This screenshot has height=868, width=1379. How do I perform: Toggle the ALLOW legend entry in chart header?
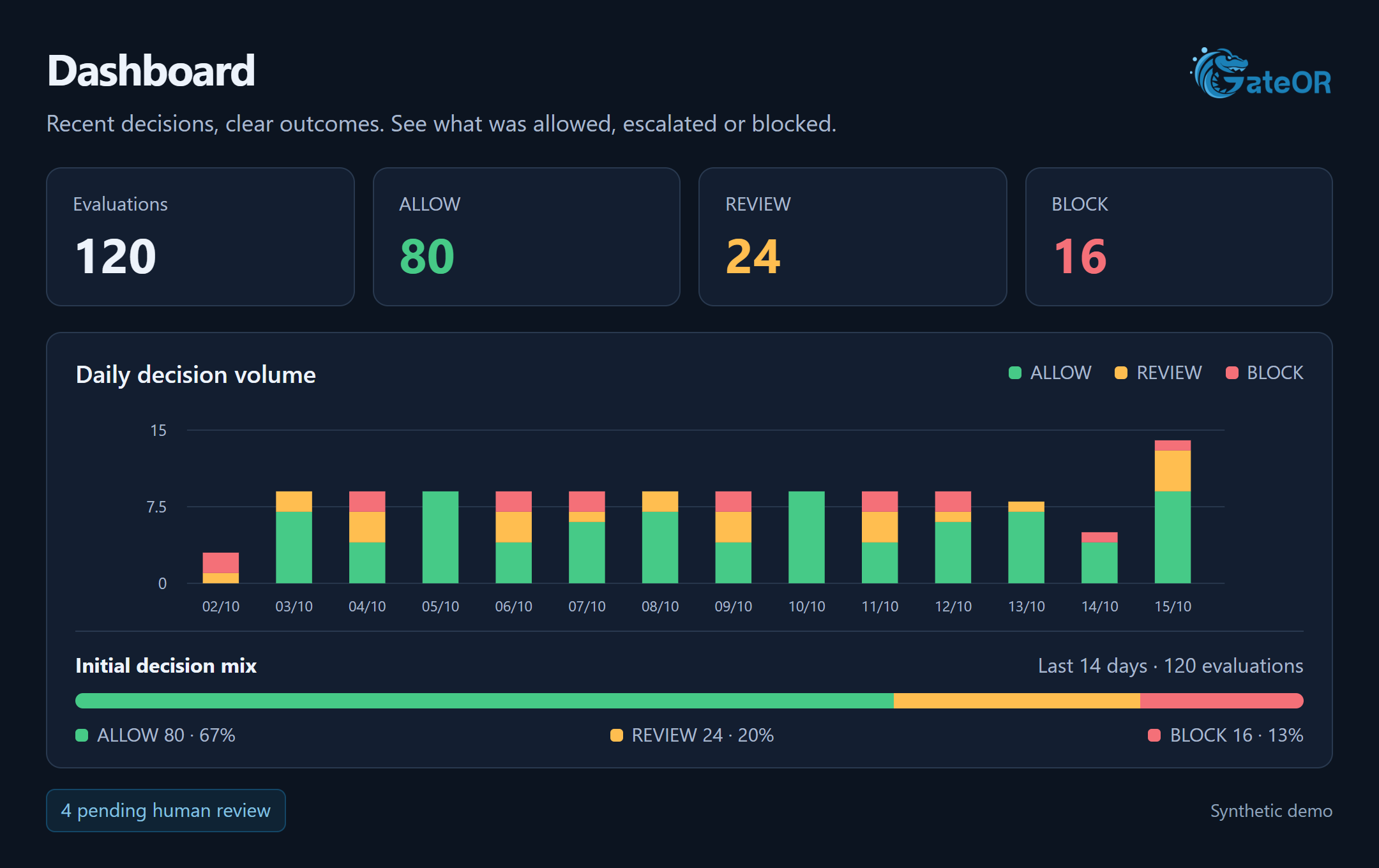pos(1050,373)
